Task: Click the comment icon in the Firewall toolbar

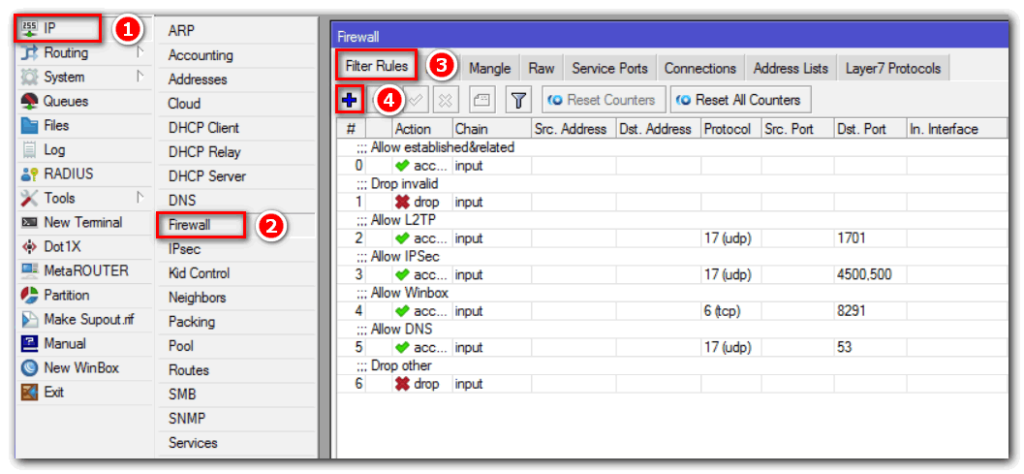Action: (482, 100)
